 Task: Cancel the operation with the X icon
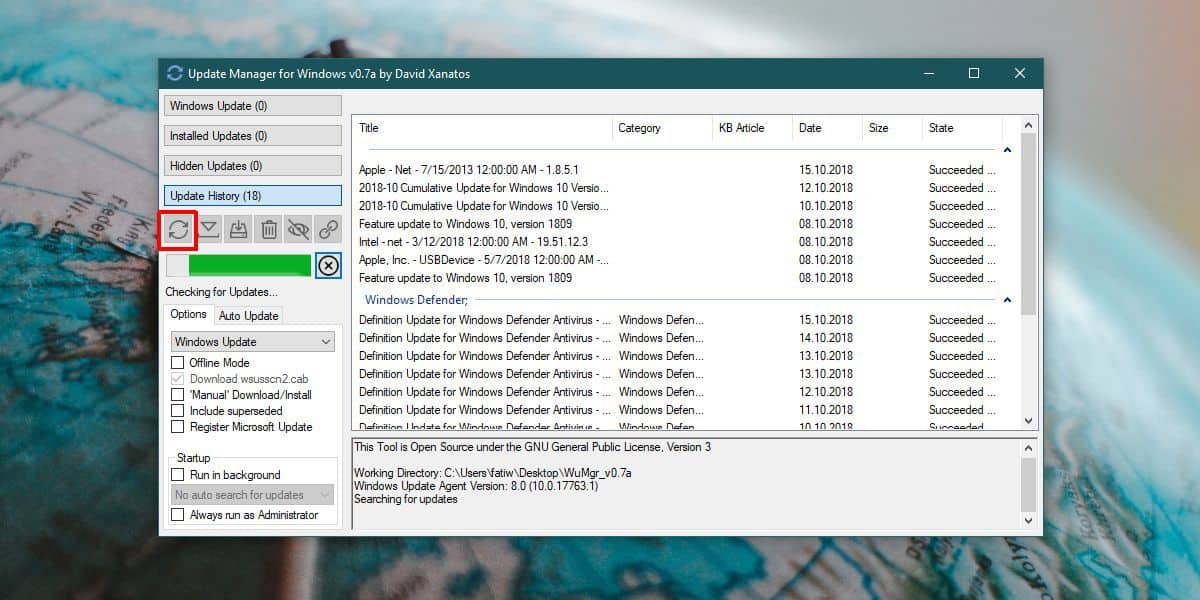[328, 266]
